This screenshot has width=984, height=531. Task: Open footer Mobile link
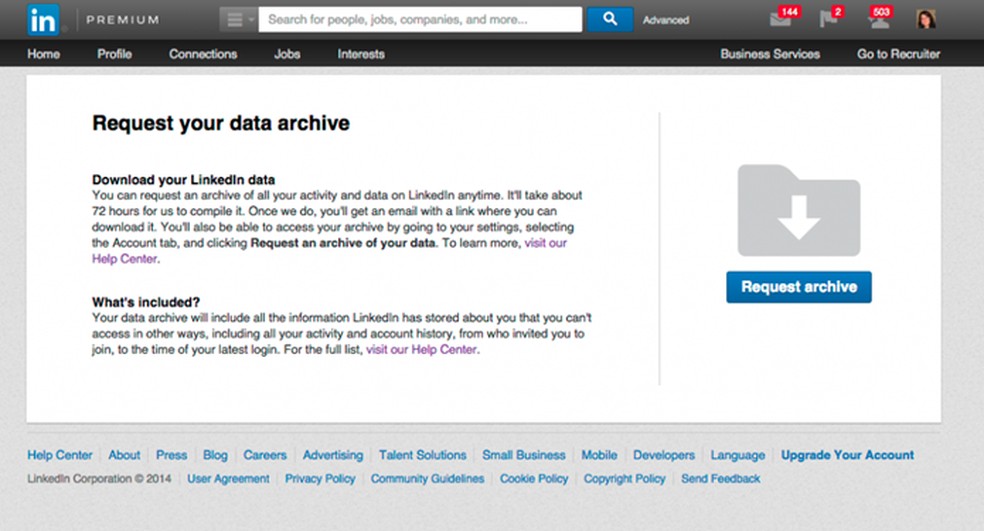[x=599, y=455]
